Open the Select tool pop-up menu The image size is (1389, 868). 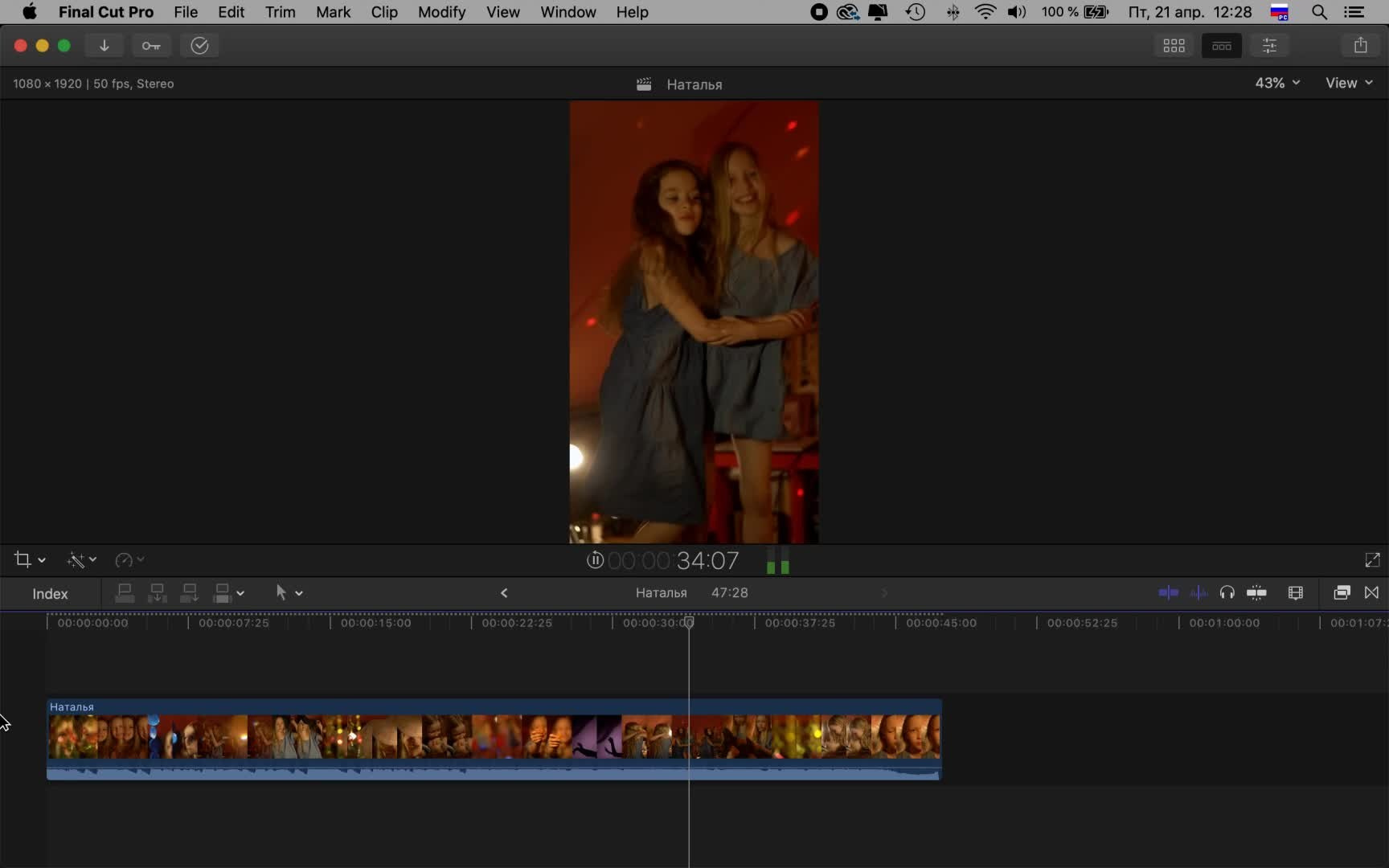click(288, 593)
